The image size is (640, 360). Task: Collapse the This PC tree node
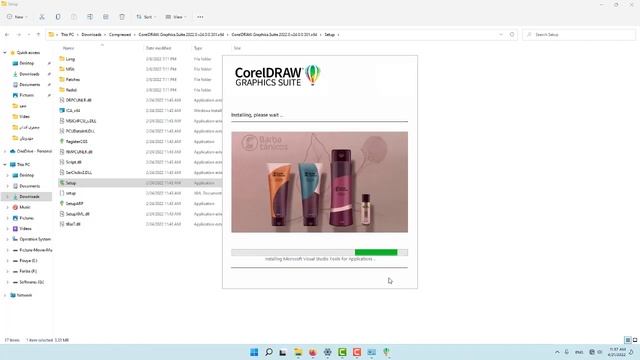click(5, 164)
